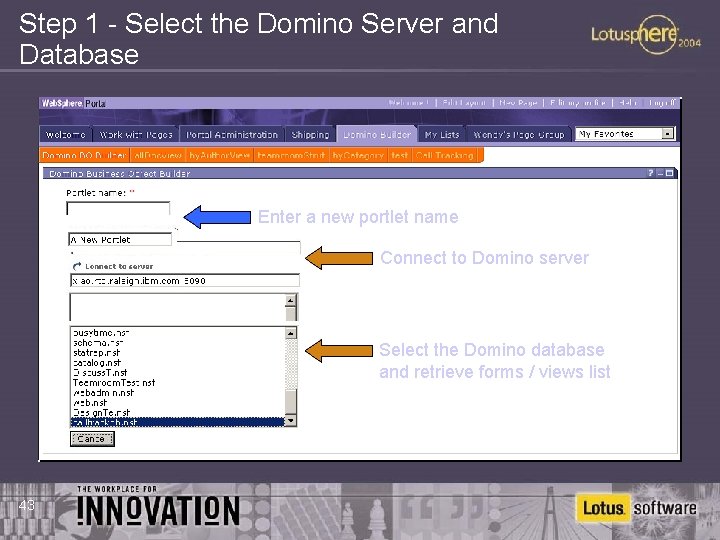Image resolution: width=720 pixels, height=540 pixels.
Task: Switch to Work with Pages tab
Action: (136, 135)
